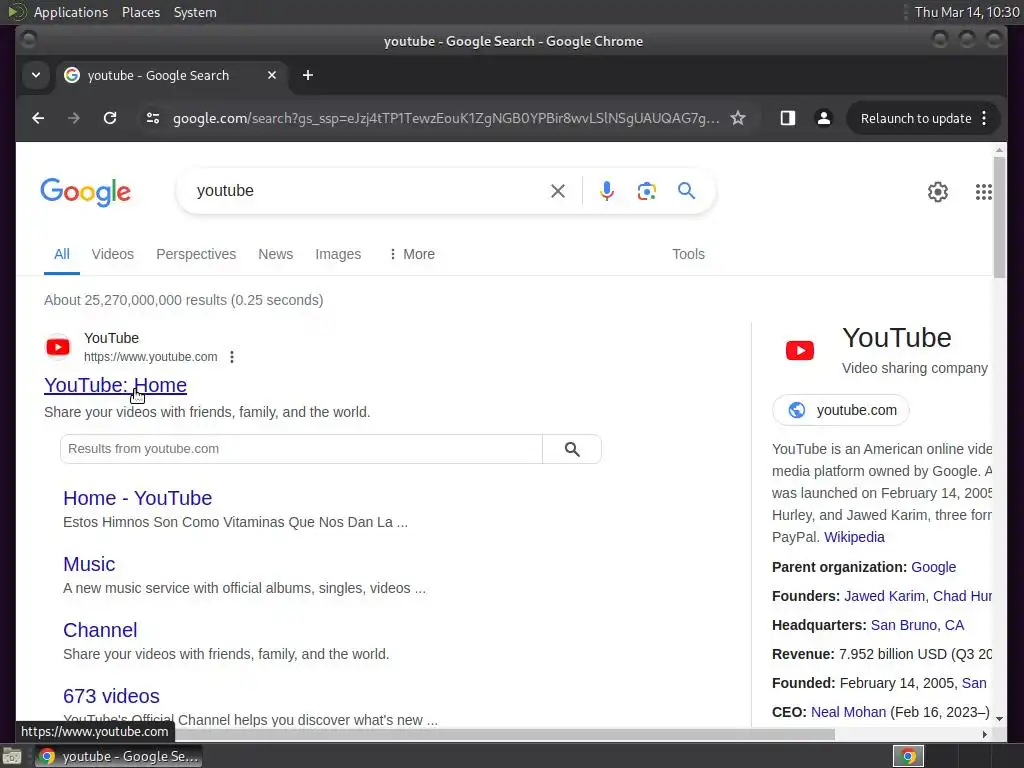
Task: Open site information icon in address bar
Action: point(153,118)
